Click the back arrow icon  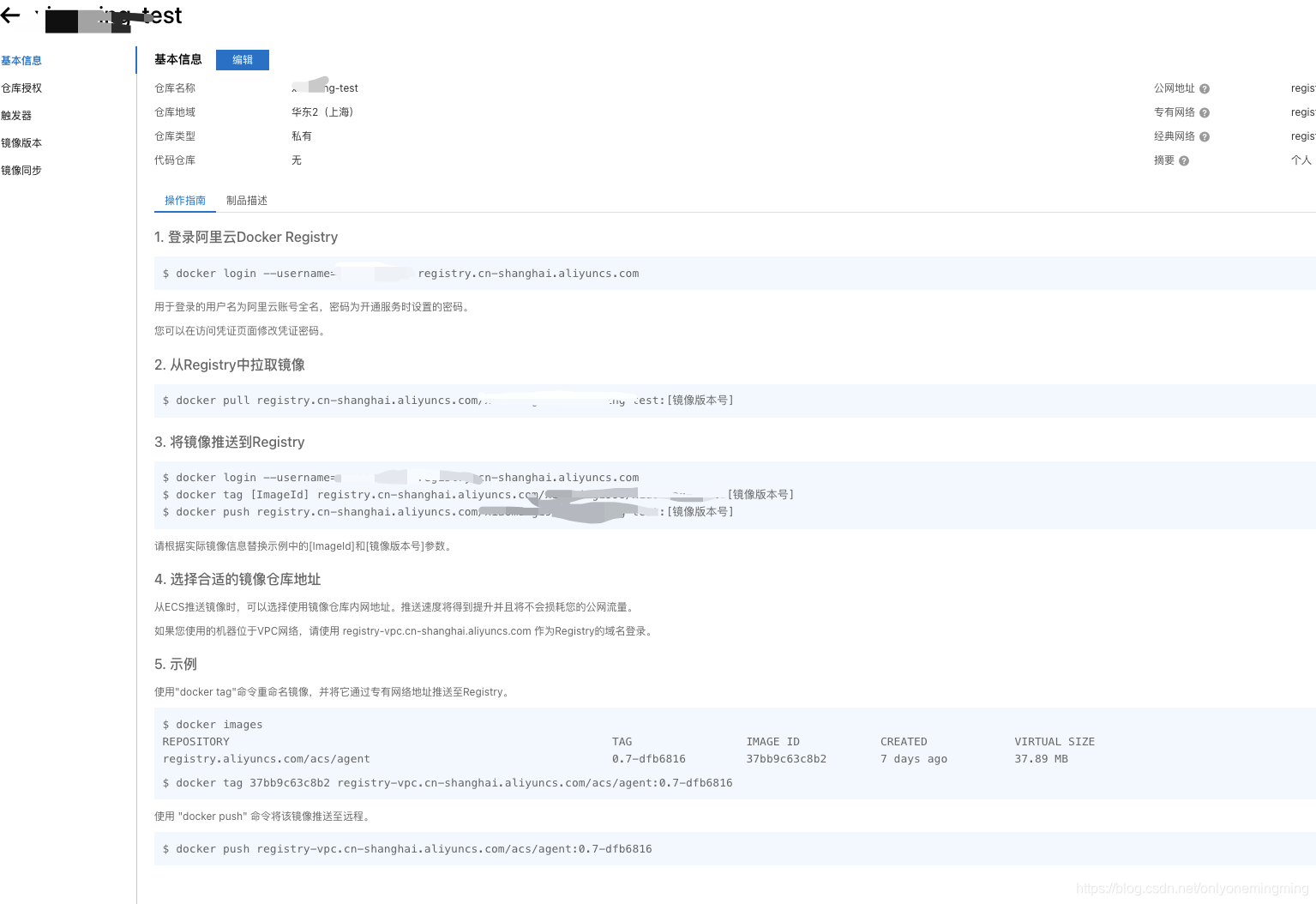10,15
